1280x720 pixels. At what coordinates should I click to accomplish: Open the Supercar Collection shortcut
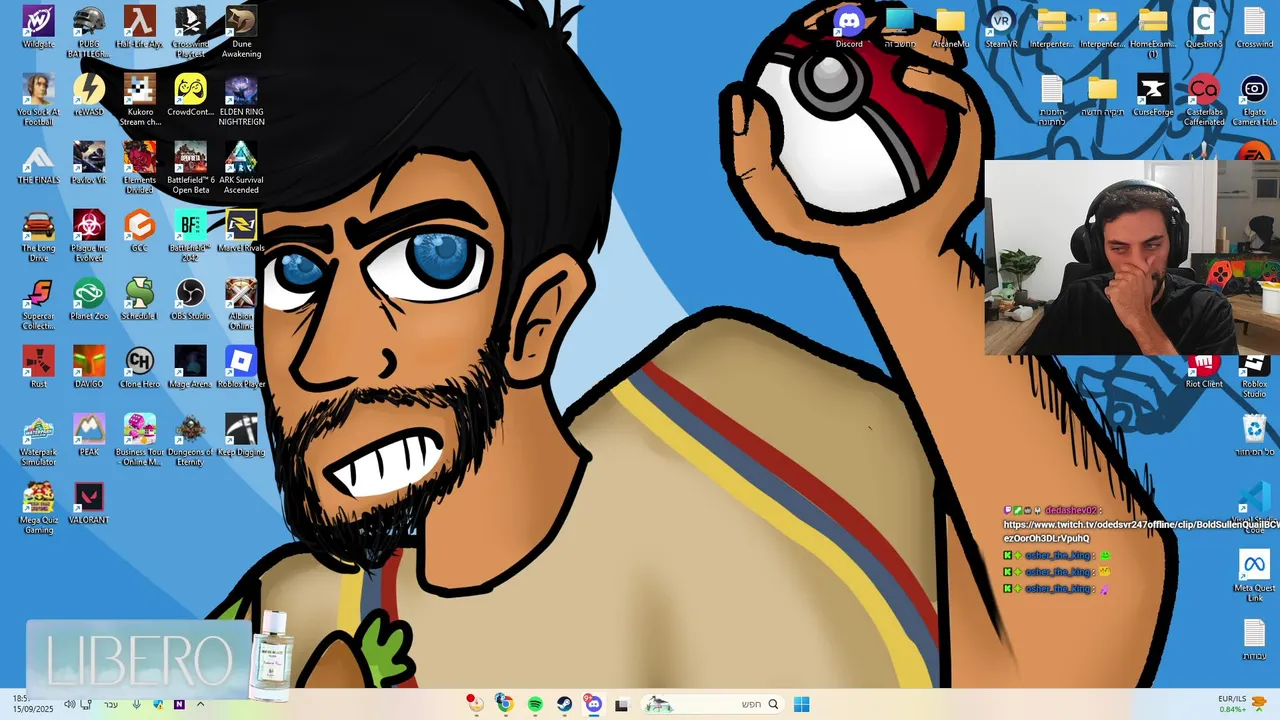(38, 304)
